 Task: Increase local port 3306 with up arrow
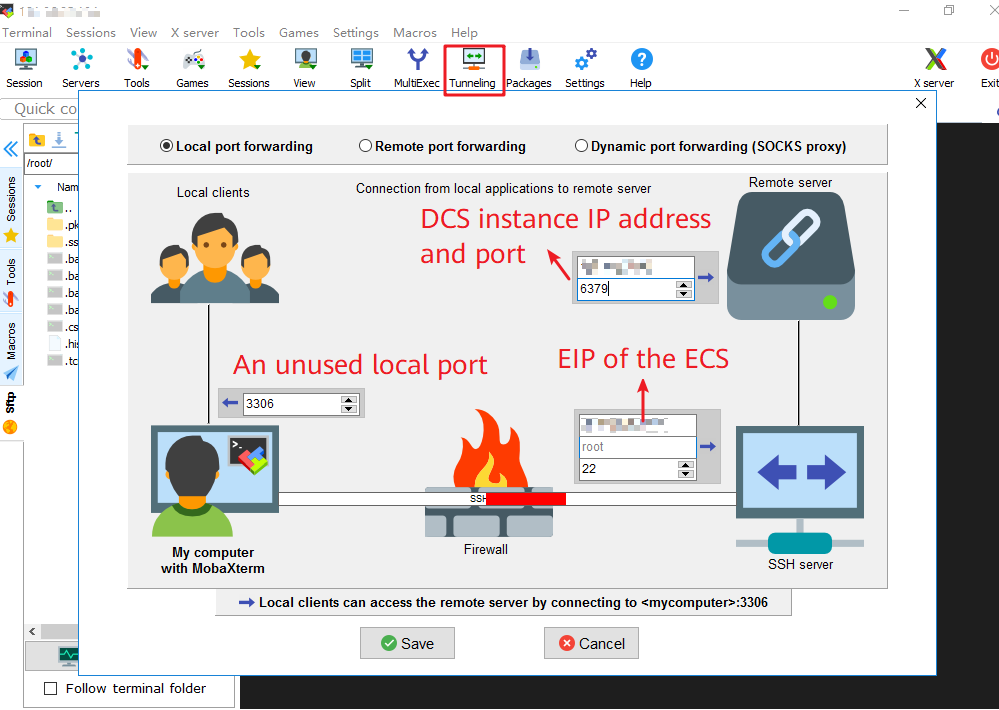tap(349, 399)
